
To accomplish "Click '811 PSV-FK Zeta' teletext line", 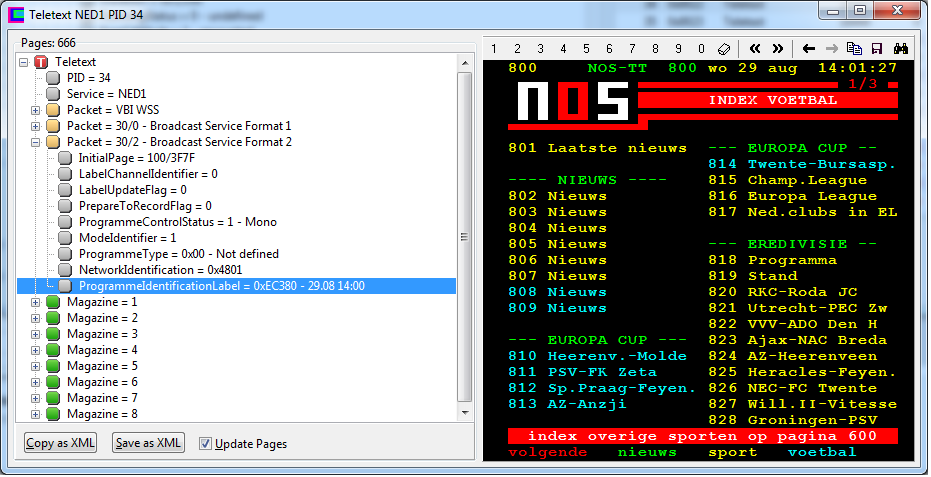I will [582, 372].
